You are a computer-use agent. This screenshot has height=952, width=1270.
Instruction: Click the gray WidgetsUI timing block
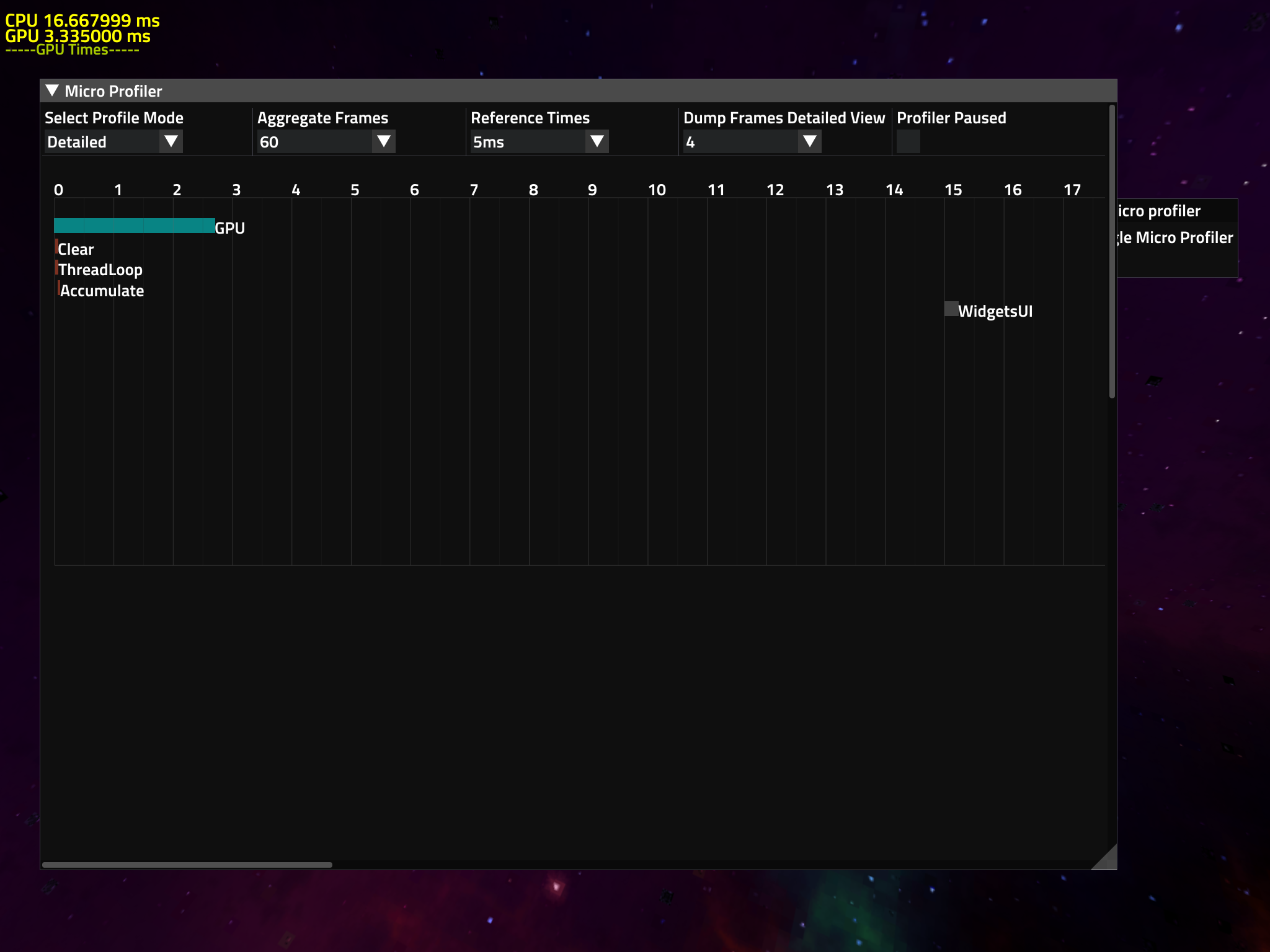tap(951, 308)
